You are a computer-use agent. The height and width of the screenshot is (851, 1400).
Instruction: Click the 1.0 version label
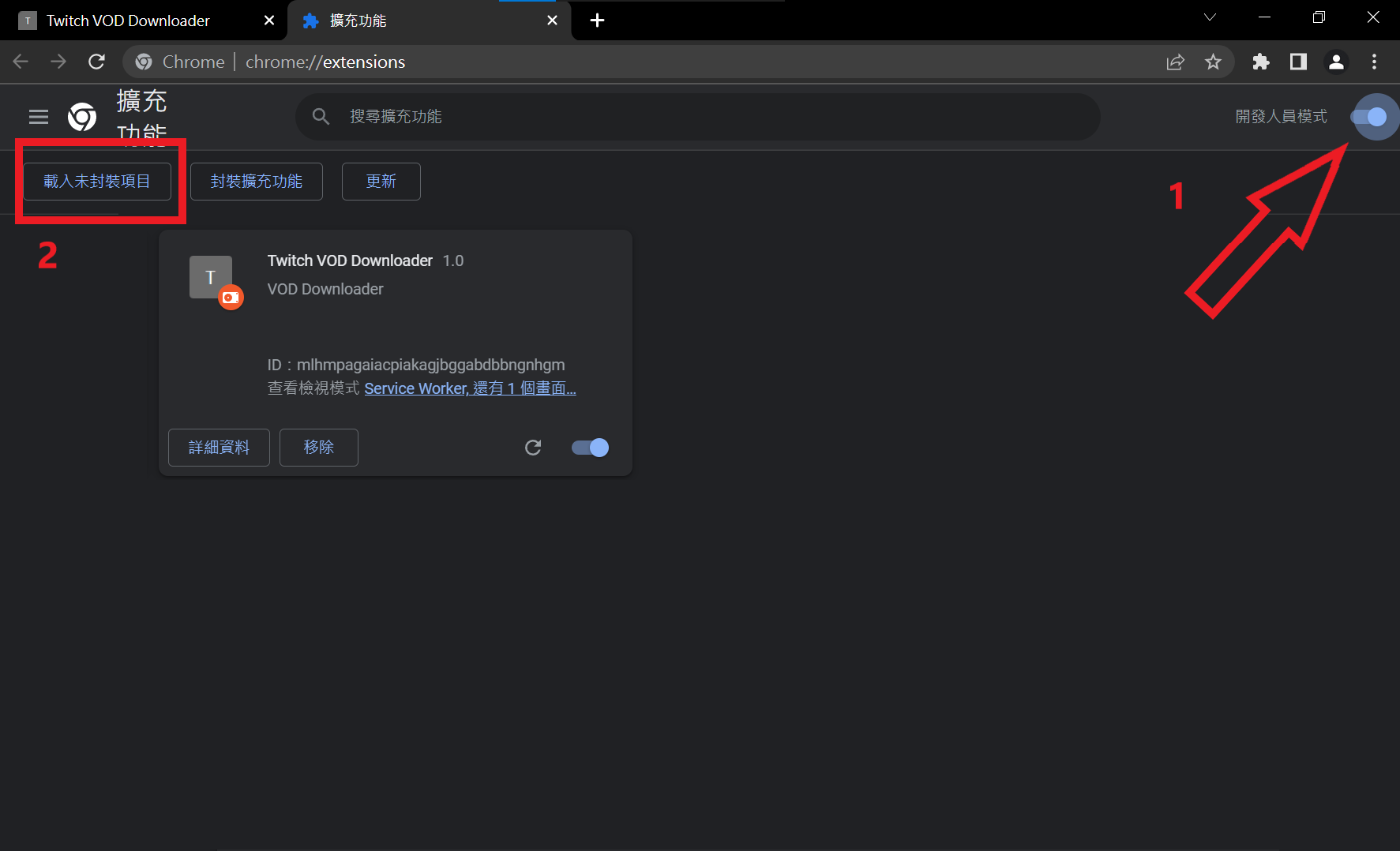click(453, 261)
